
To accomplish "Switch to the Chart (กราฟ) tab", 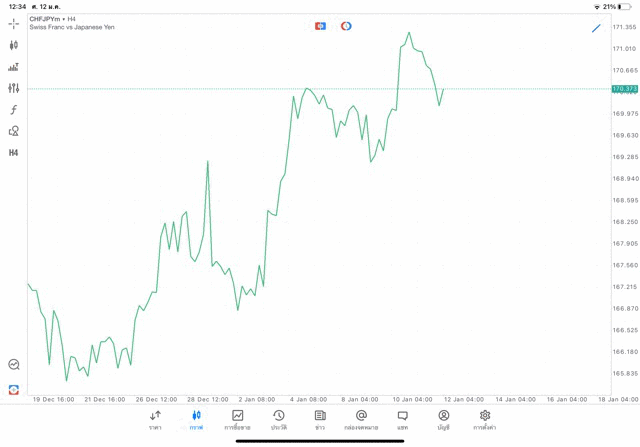I will (196, 419).
